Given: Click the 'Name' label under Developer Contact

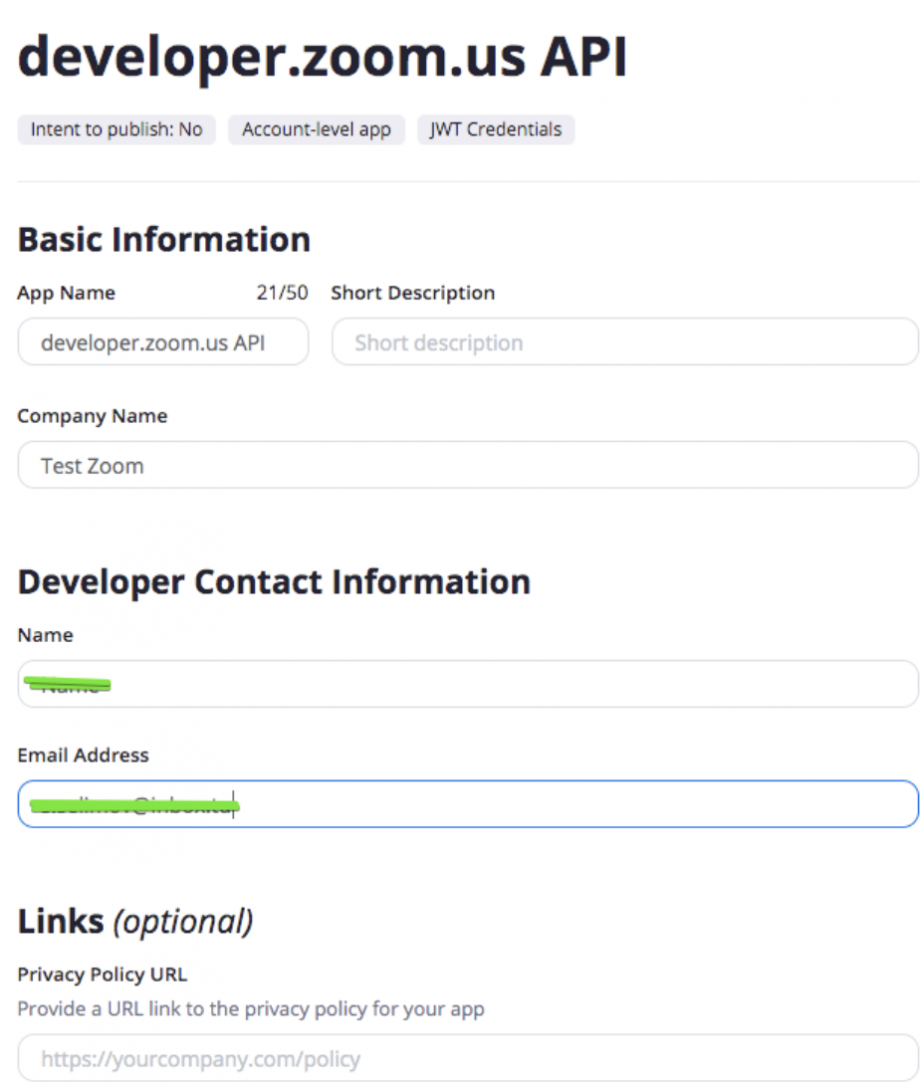Looking at the screenshot, I should pyautogui.click(x=46, y=635).
